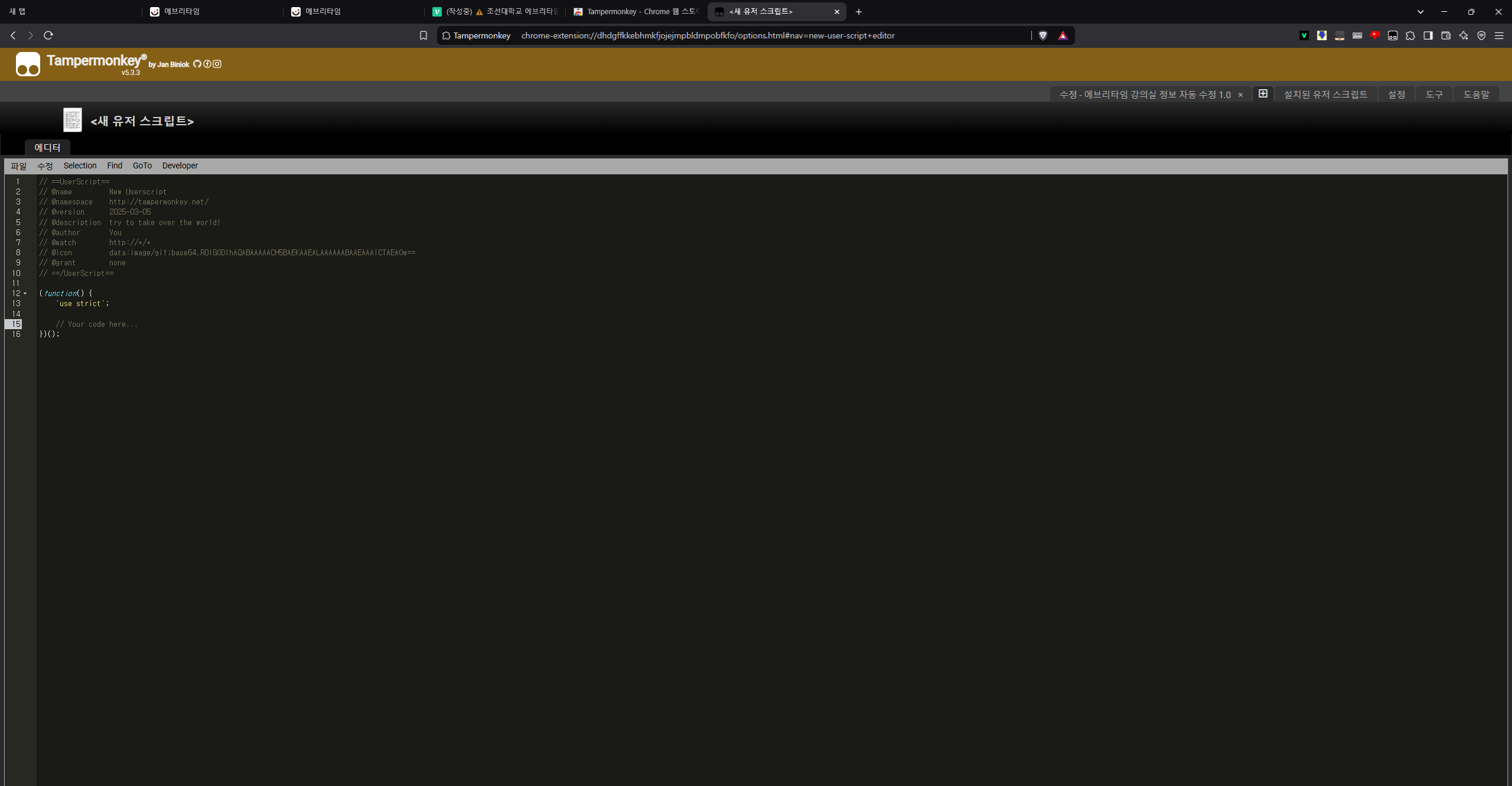The image size is (1512, 786).
Task: Open the 설정 settings tab
Action: [x=1396, y=95]
